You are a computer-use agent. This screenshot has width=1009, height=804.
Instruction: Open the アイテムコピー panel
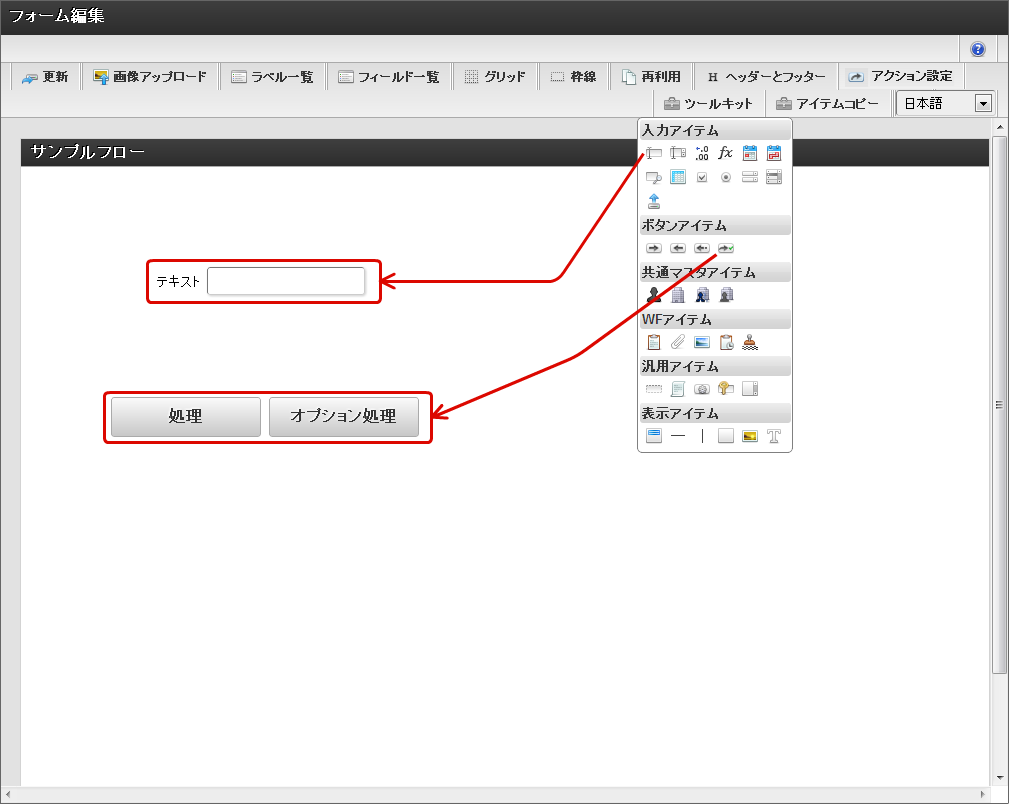click(x=827, y=103)
